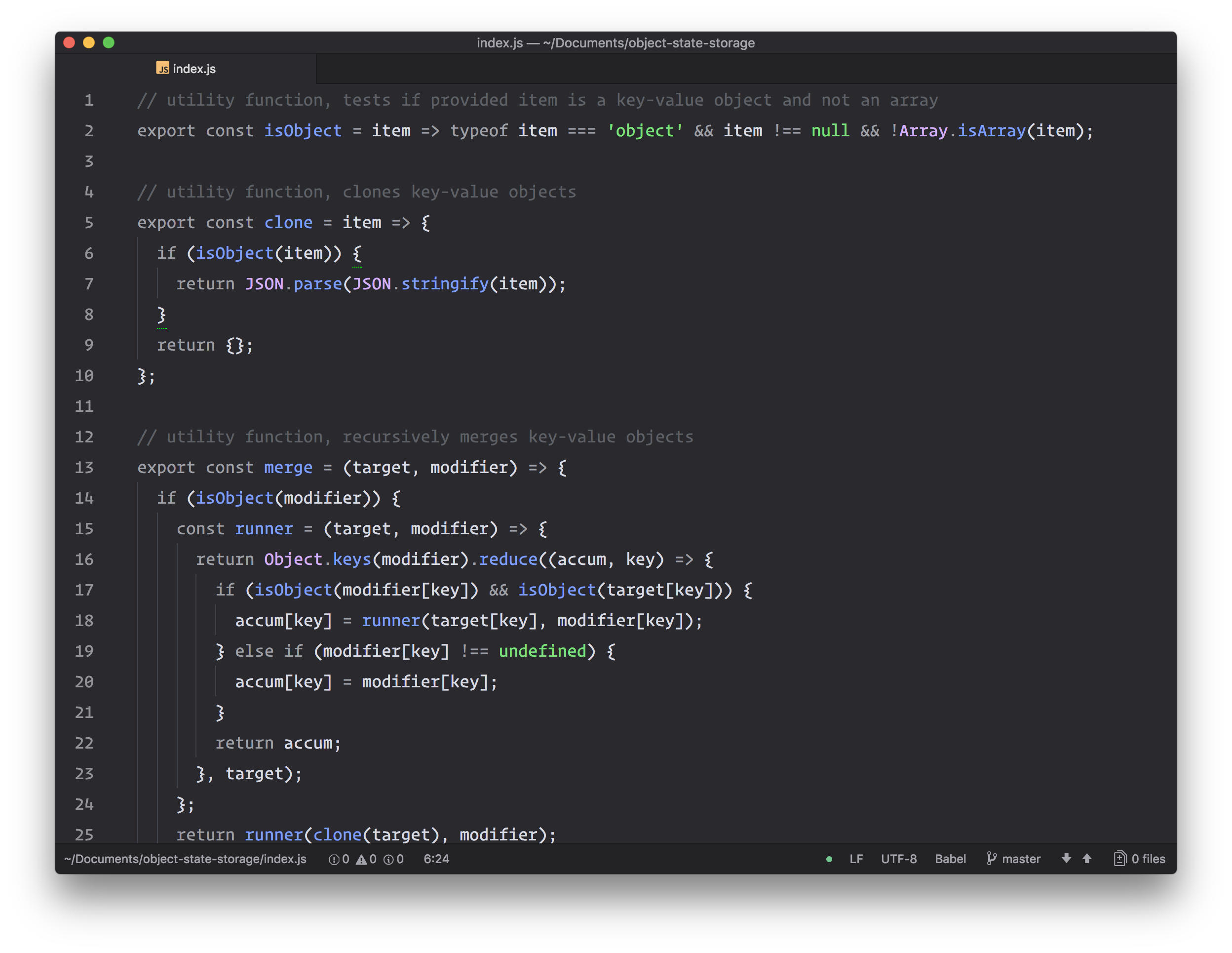Click the JS file icon in the tab

pos(162,68)
